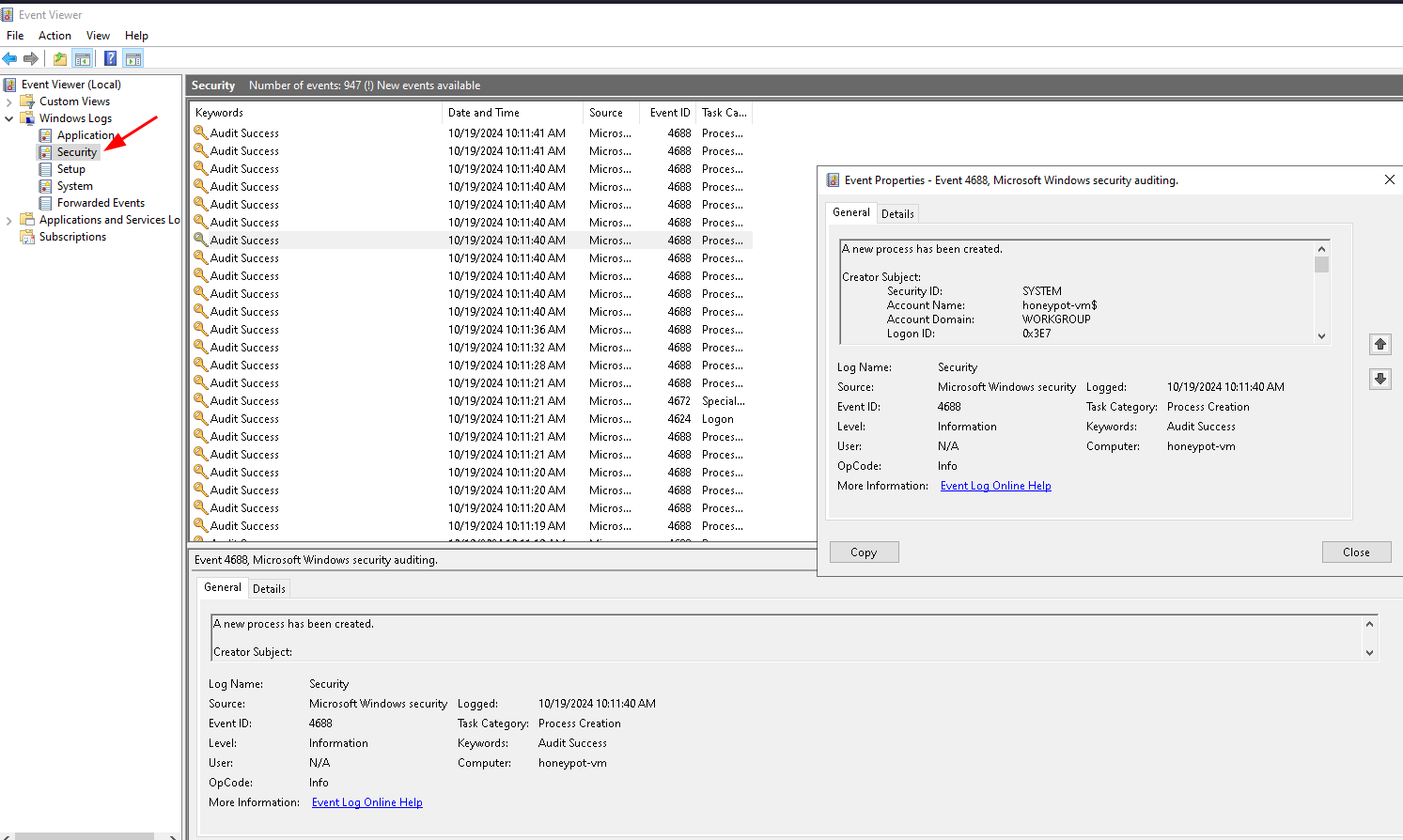1403x840 pixels.
Task: Click the Back arrow toolbar icon
Action: [10, 58]
